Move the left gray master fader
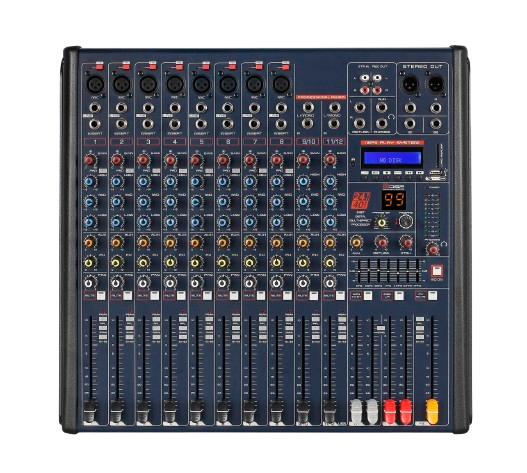Screen dimensions: 527x473 point(356,411)
